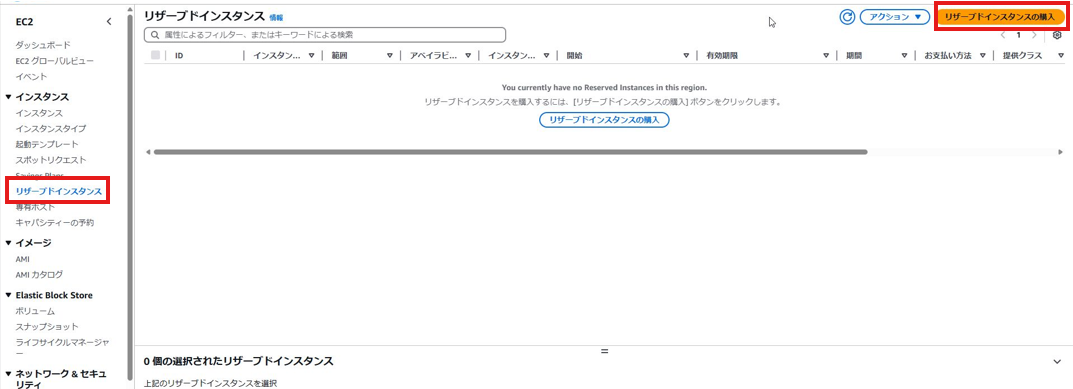Collapse the インスタンス sidebar section
This screenshot has width=1073, height=389.
(x=8, y=97)
